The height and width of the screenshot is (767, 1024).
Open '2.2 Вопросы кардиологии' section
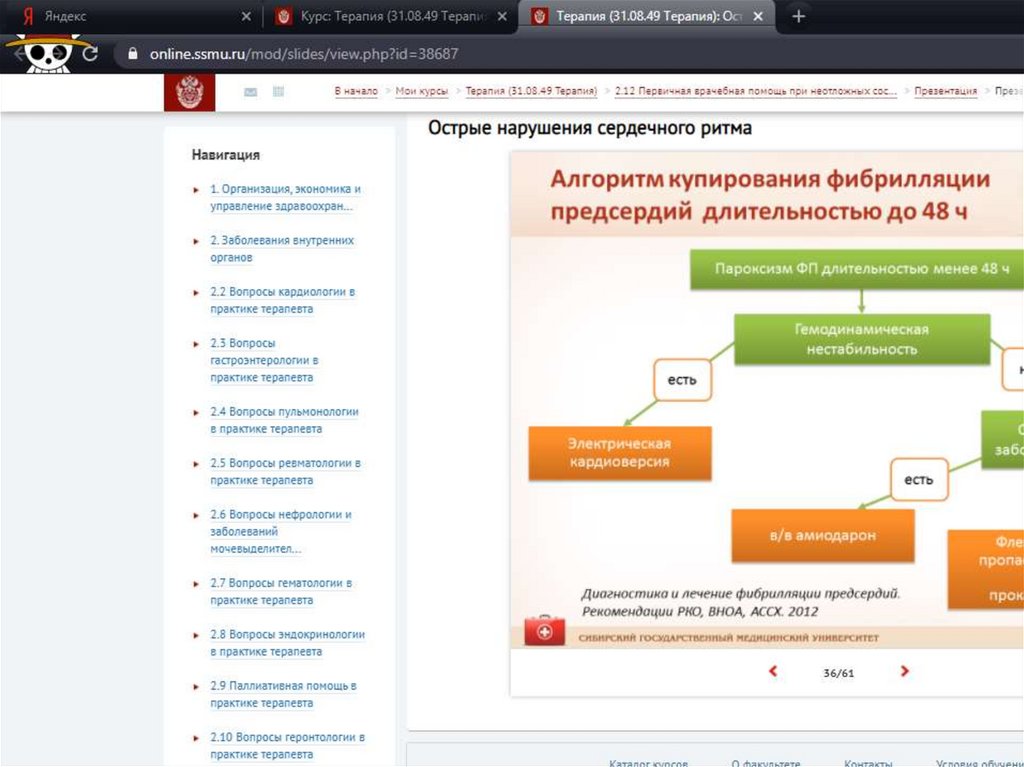click(282, 300)
